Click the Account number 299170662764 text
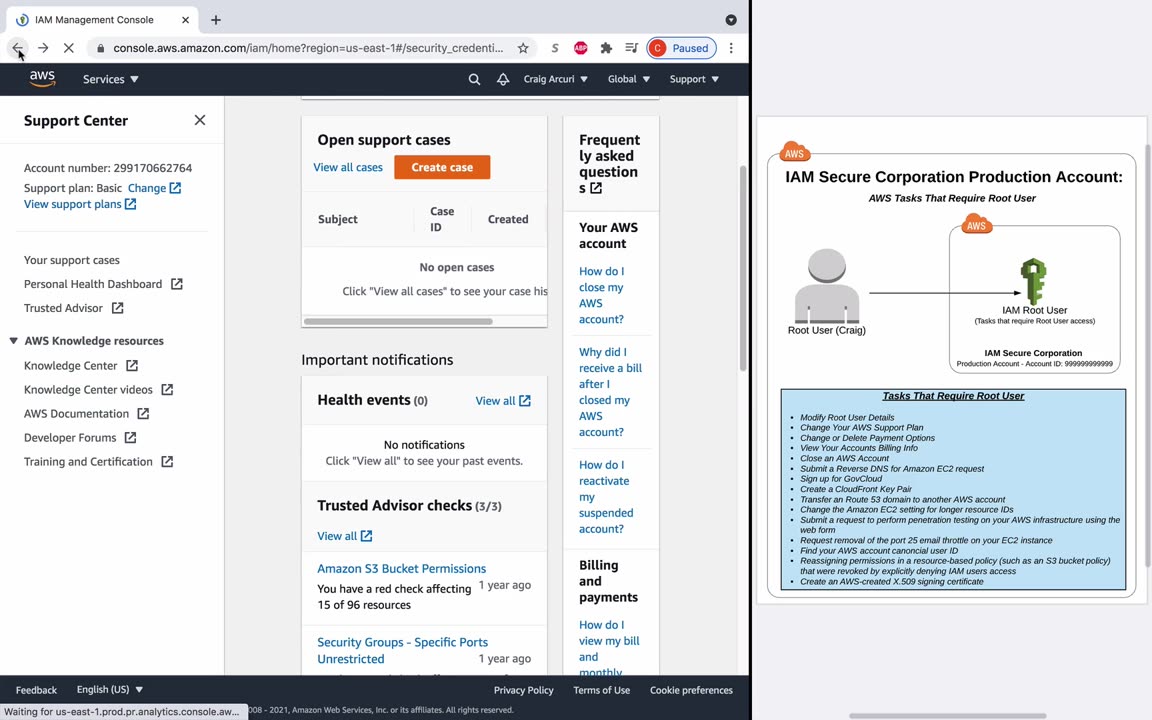The image size is (1152, 720). pyautogui.click(x=108, y=168)
